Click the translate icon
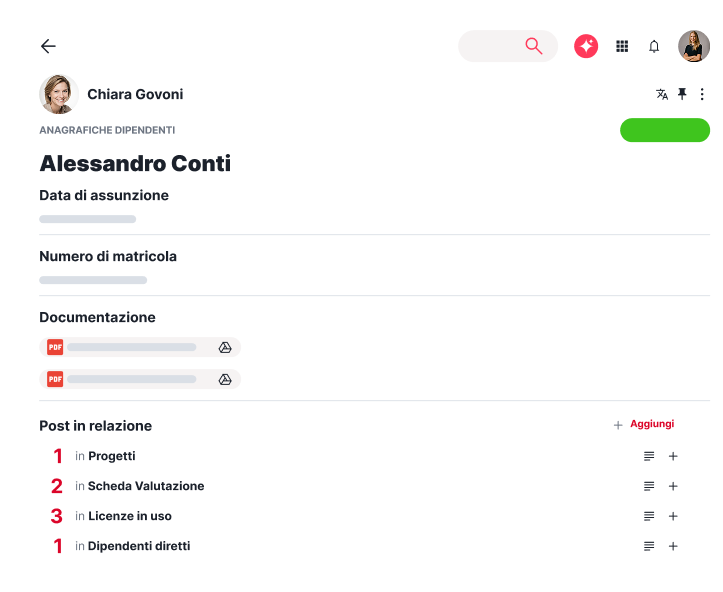Image resolution: width=723 pixels, height=592 pixels. tap(662, 94)
